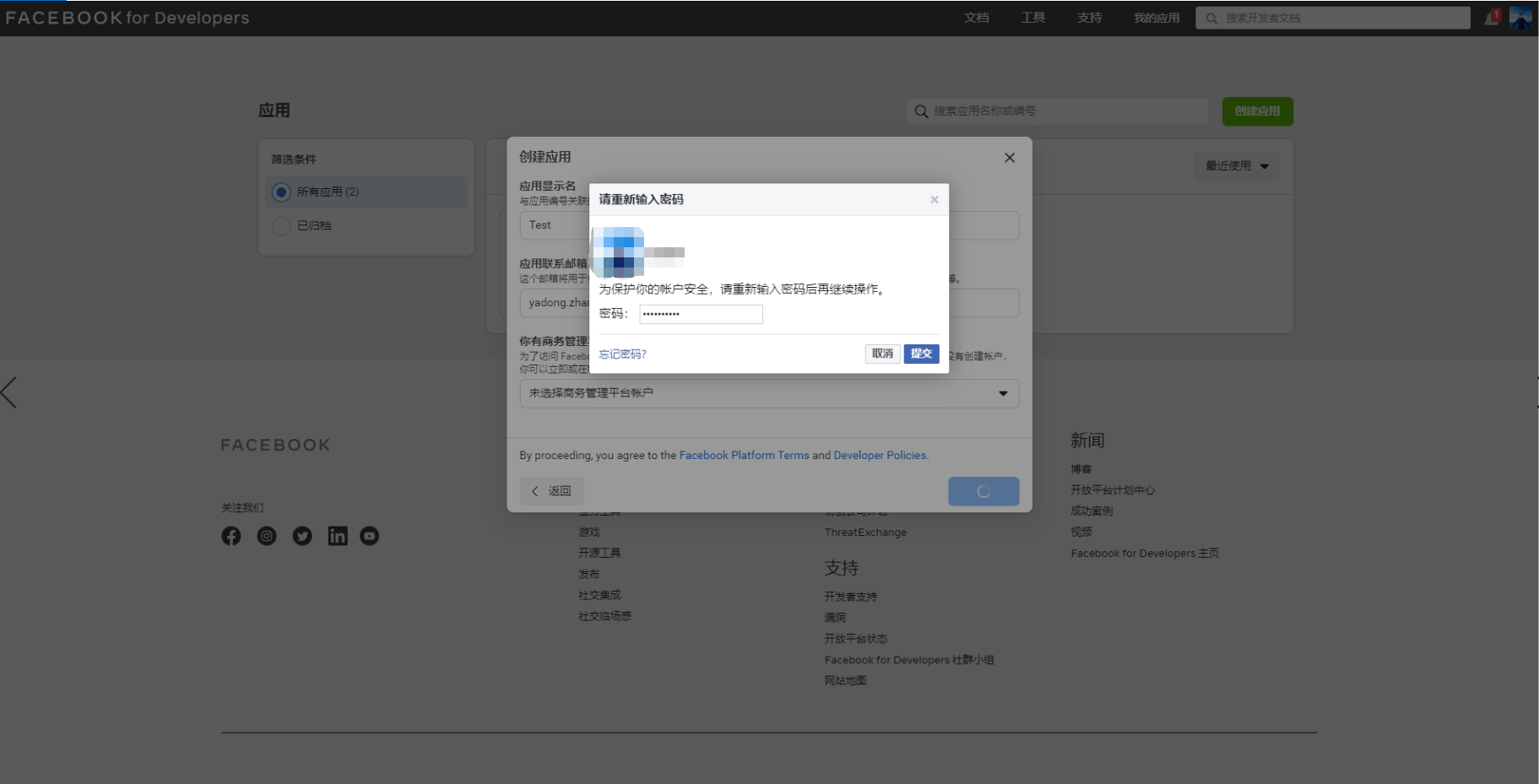This screenshot has width=1539, height=784.
Task: Open Facebook for Developers 主页 link
Action: (1145, 554)
